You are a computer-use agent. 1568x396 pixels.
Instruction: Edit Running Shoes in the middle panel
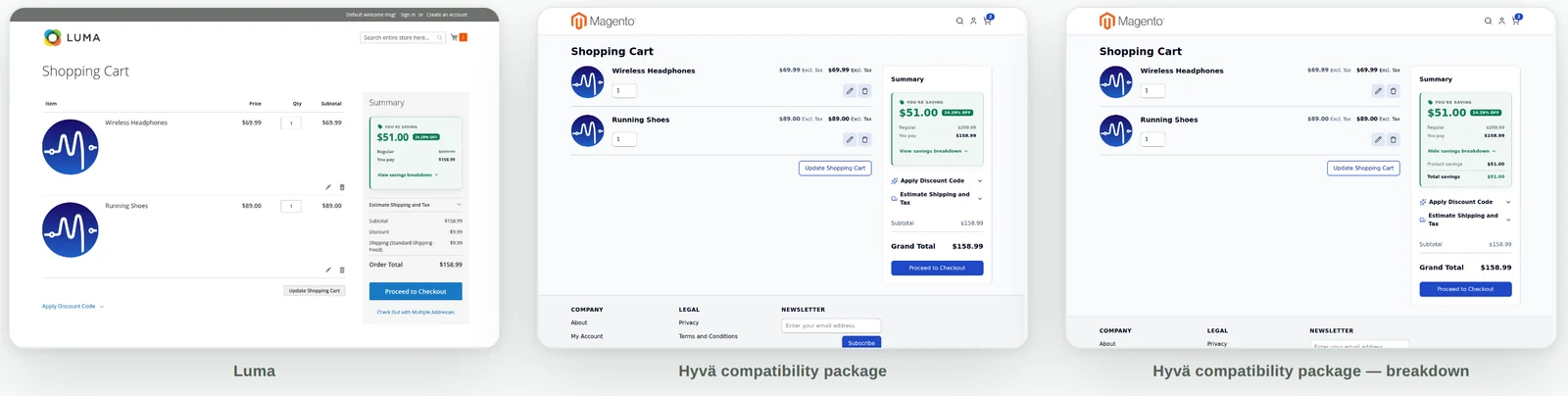pos(850,139)
